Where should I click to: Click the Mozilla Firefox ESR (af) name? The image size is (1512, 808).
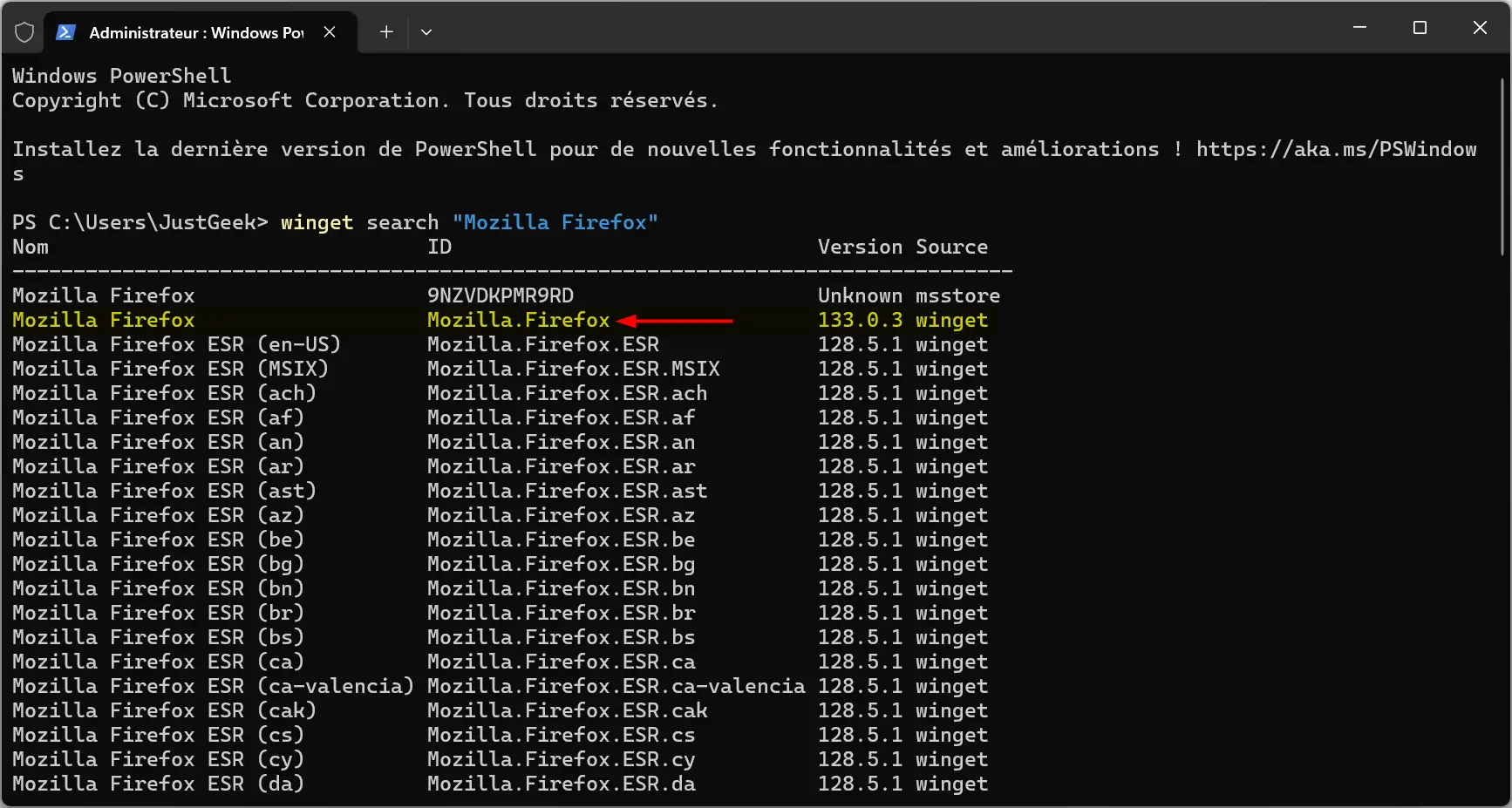(x=158, y=418)
